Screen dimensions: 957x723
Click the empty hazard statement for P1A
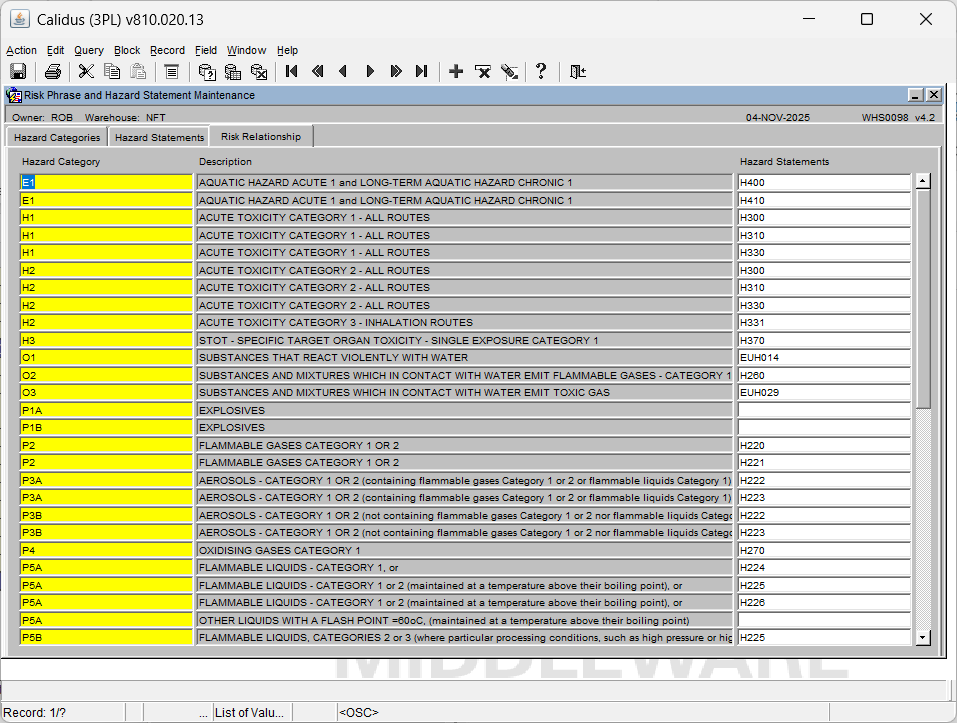coord(823,410)
